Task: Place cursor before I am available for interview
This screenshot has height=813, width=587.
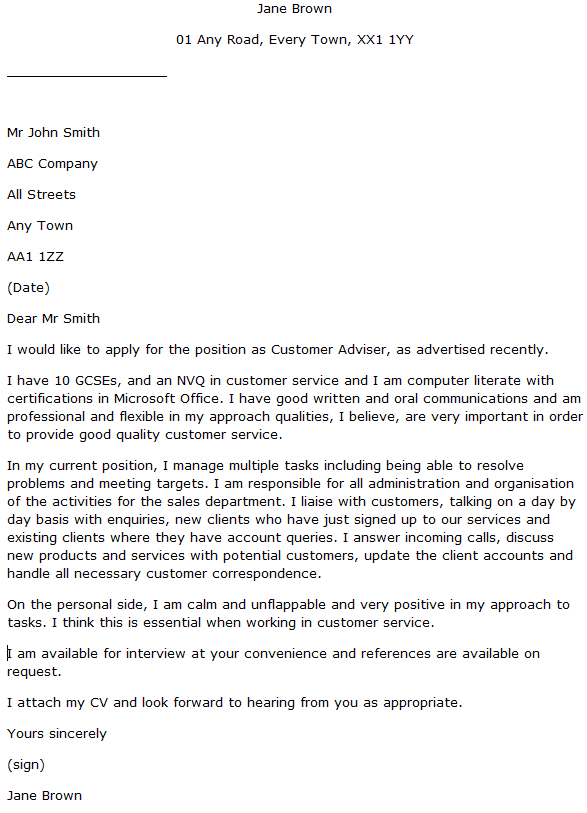Action: (7, 654)
